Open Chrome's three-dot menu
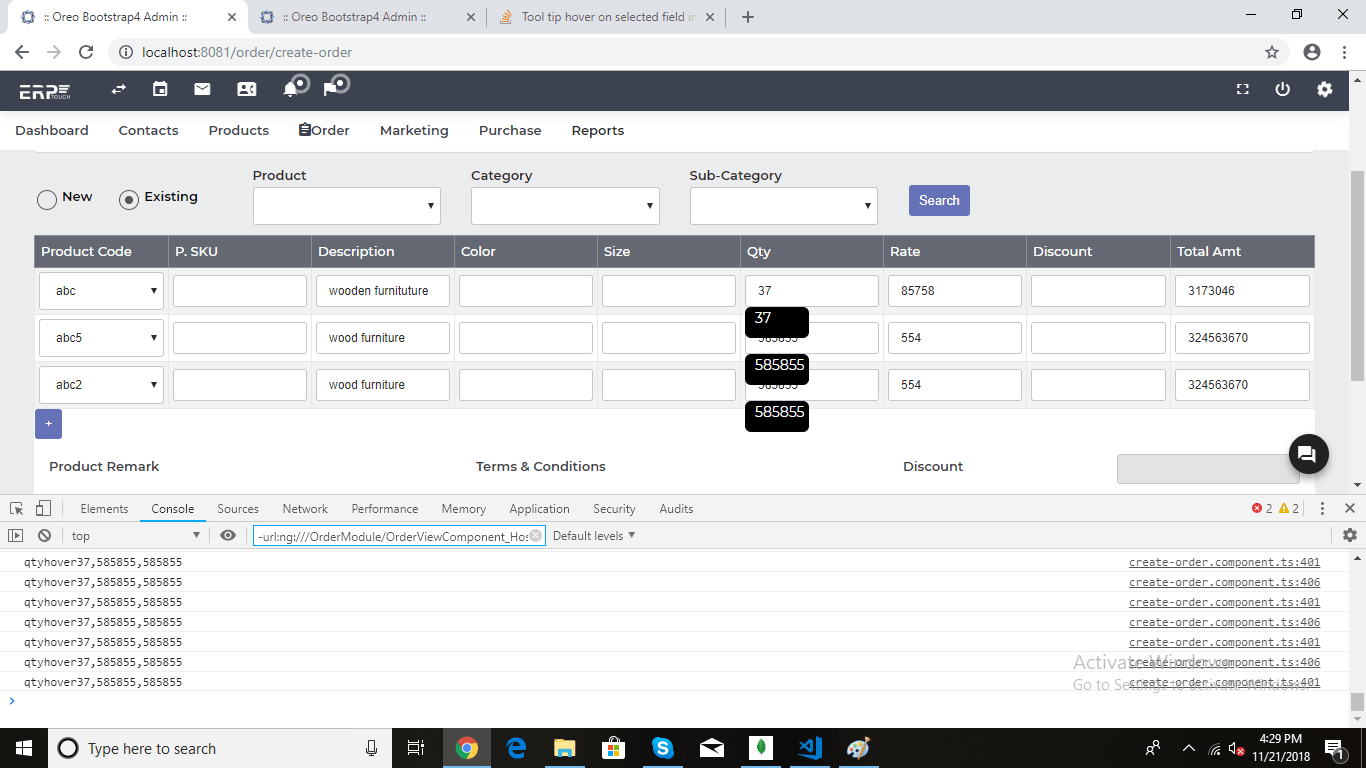The height and width of the screenshot is (768, 1366). pos(1344,52)
